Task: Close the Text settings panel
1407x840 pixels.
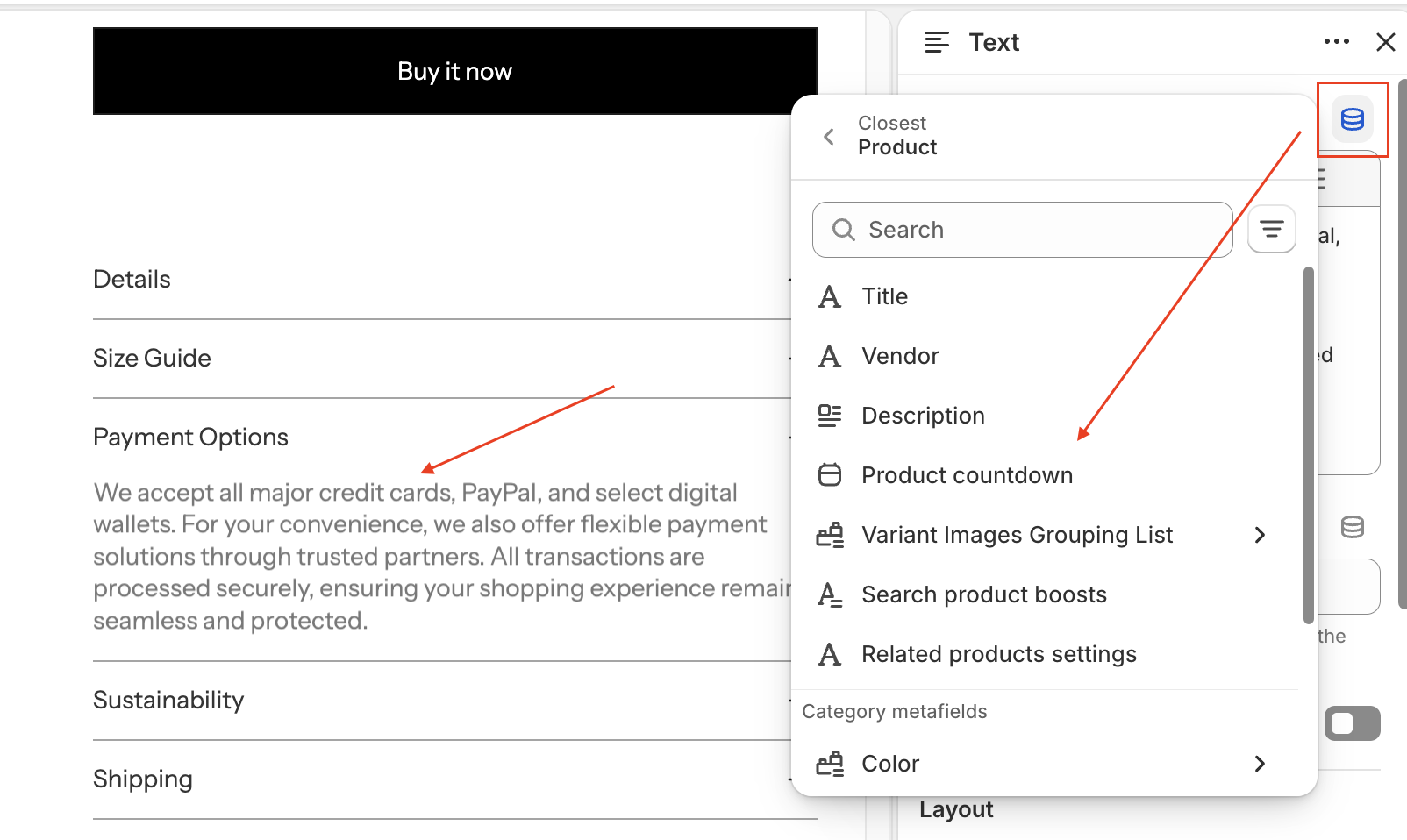Action: [x=1385, y=42]
